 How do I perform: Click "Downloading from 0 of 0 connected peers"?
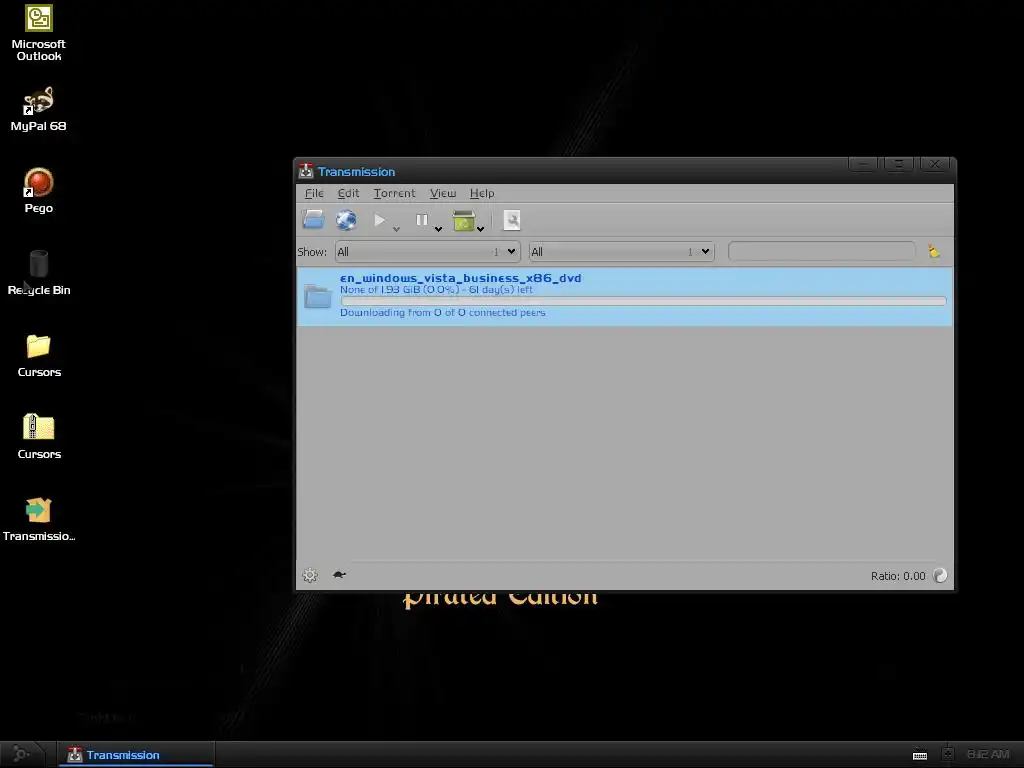(x=443, y=313)
